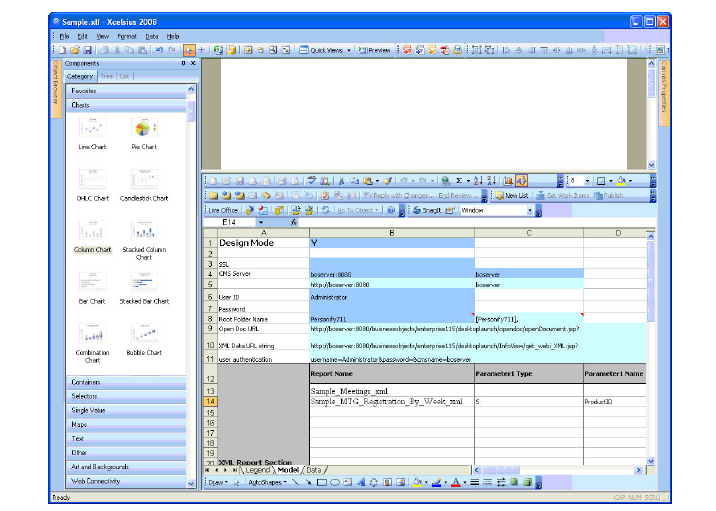The width and height of the screenshot is (716, 511).
Task: Switch to the Tree tab in Components
Action: tap(107, 76)
